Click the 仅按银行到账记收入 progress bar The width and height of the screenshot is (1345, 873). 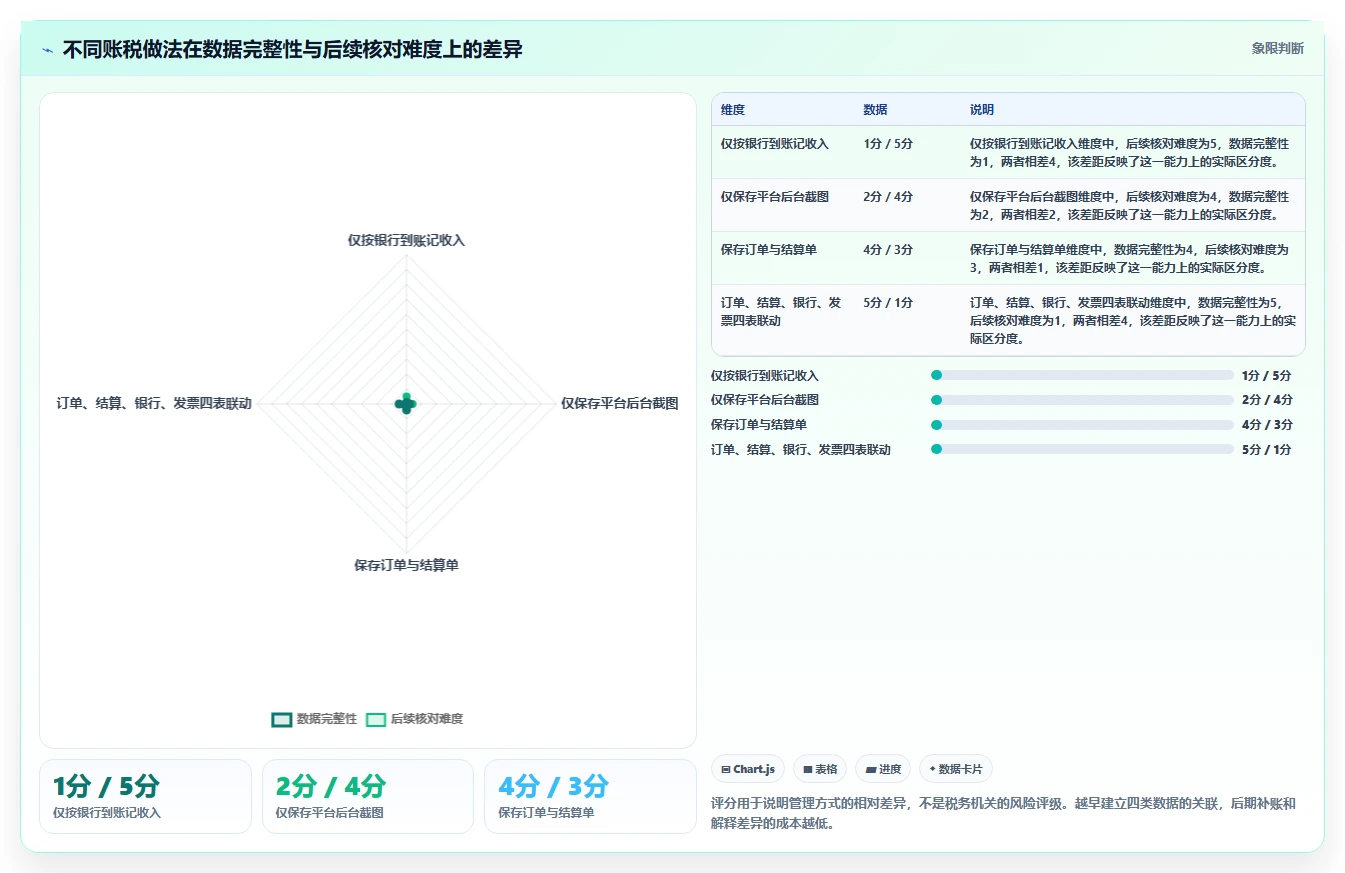tap(1082, 375)
